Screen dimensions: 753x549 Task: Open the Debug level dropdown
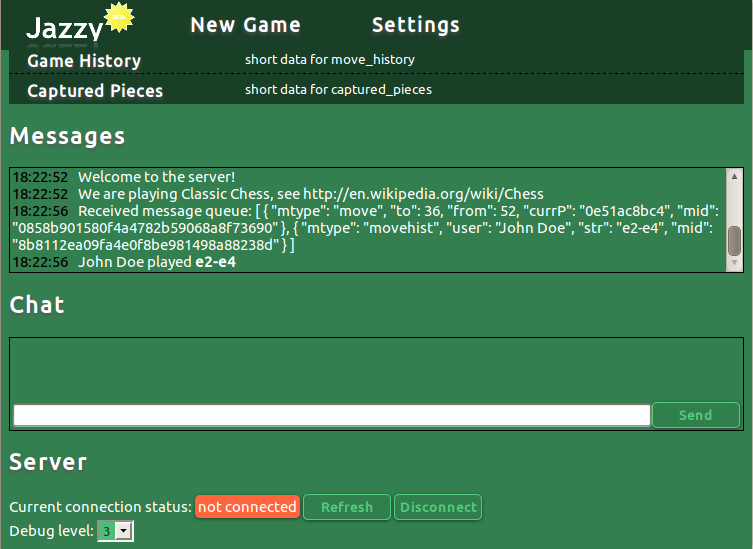116,531
